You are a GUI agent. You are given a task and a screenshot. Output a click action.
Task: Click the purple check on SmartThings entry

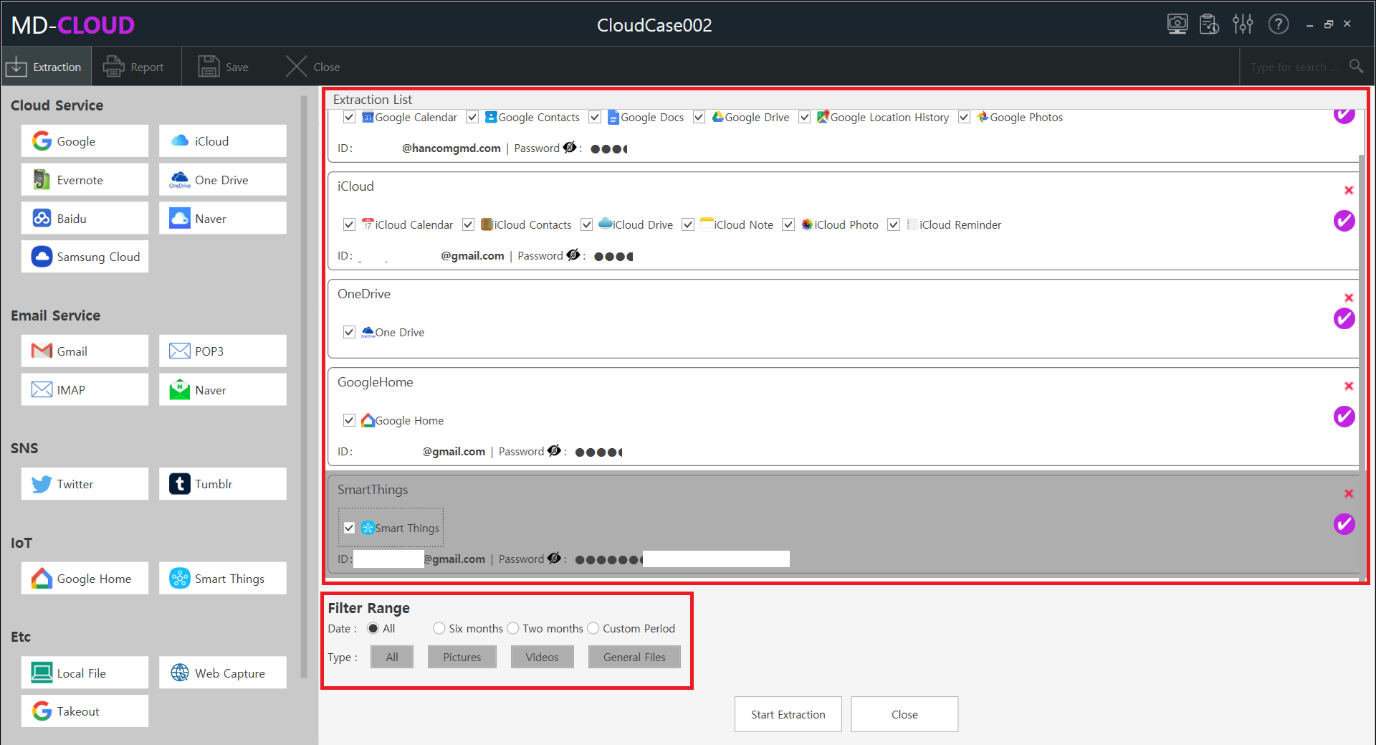pyautogui.click(x=1344, y=524)
